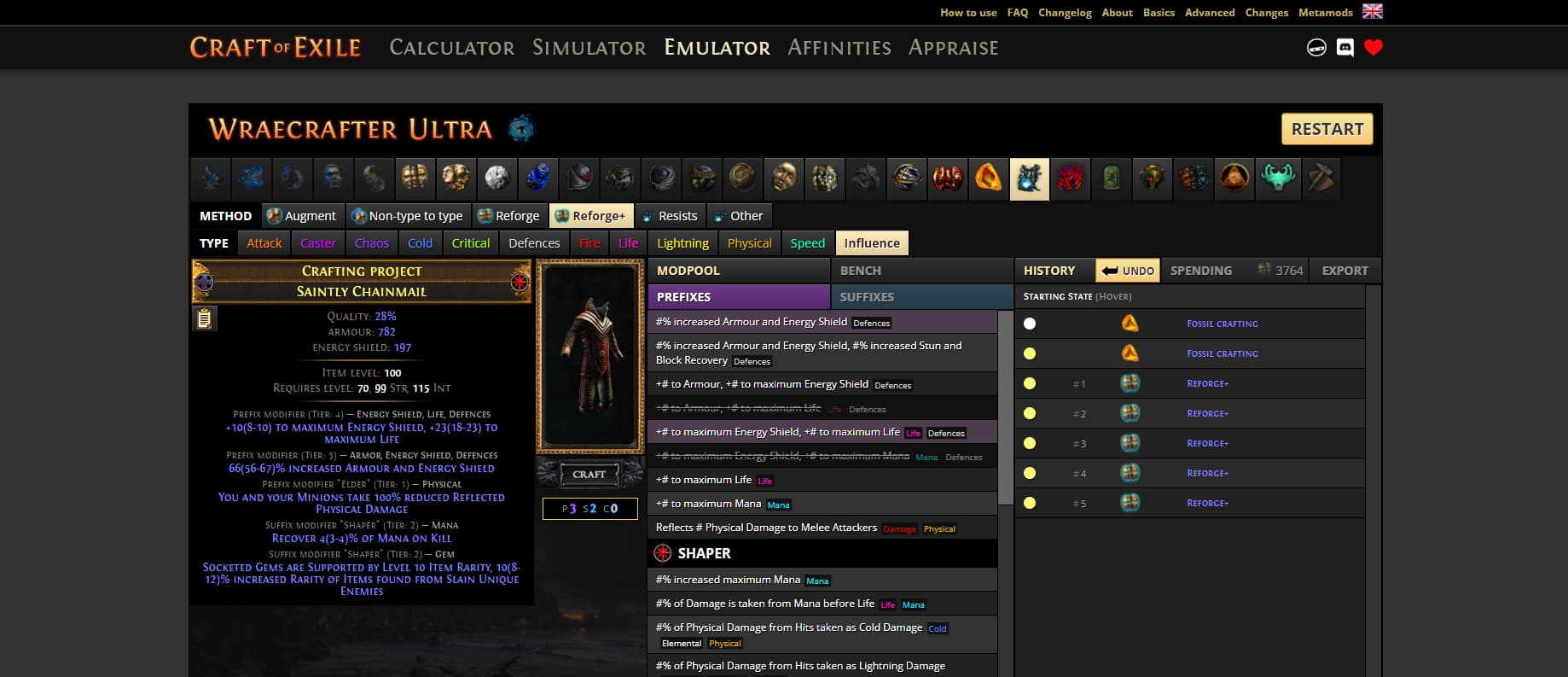Screen dimensions: 1568x677
Task: Collapse the SHAPER mod group header
Action: click(x=822, y=553)
